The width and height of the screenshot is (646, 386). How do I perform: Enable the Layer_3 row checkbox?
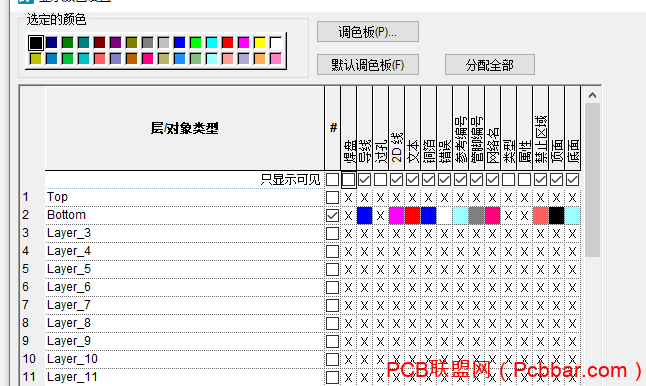coord(332,234)
